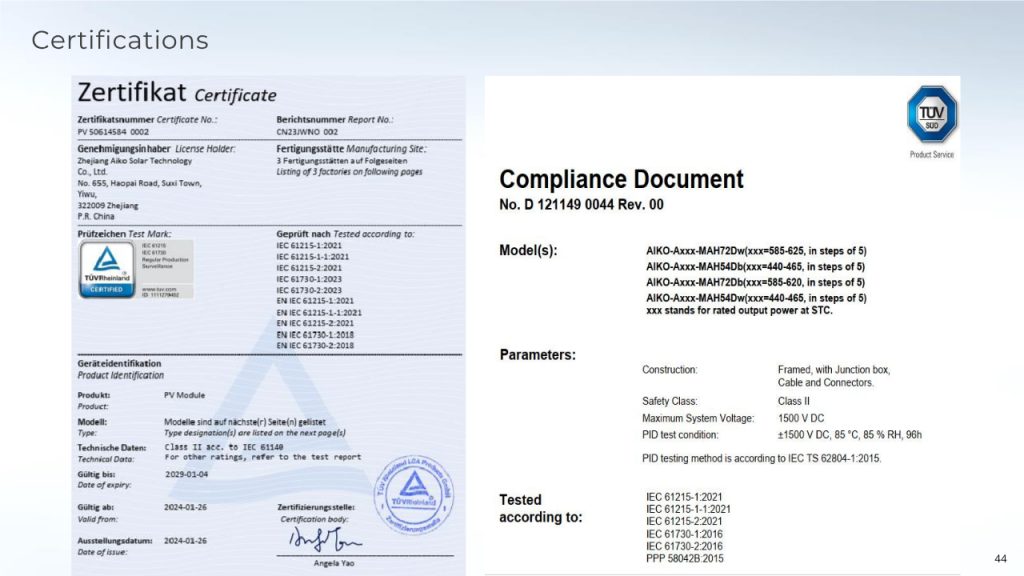This screenshot has height=576, width=1024.
Task: Select the sentence citing IEC TS 62804-1:2015
Action: (x=761, y=459)
